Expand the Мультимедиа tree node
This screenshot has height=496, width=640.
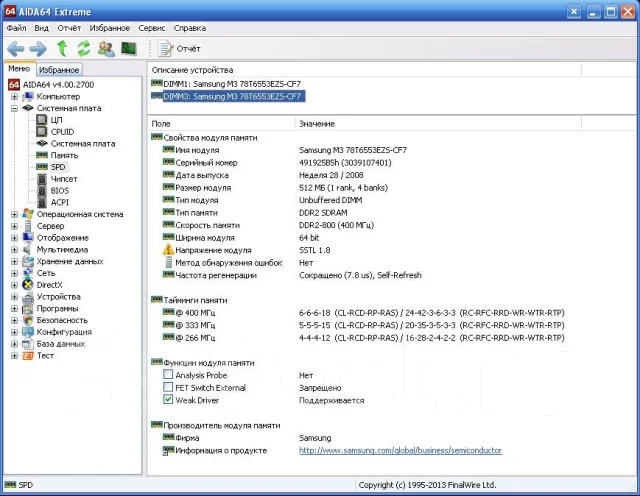click(14, 249)
